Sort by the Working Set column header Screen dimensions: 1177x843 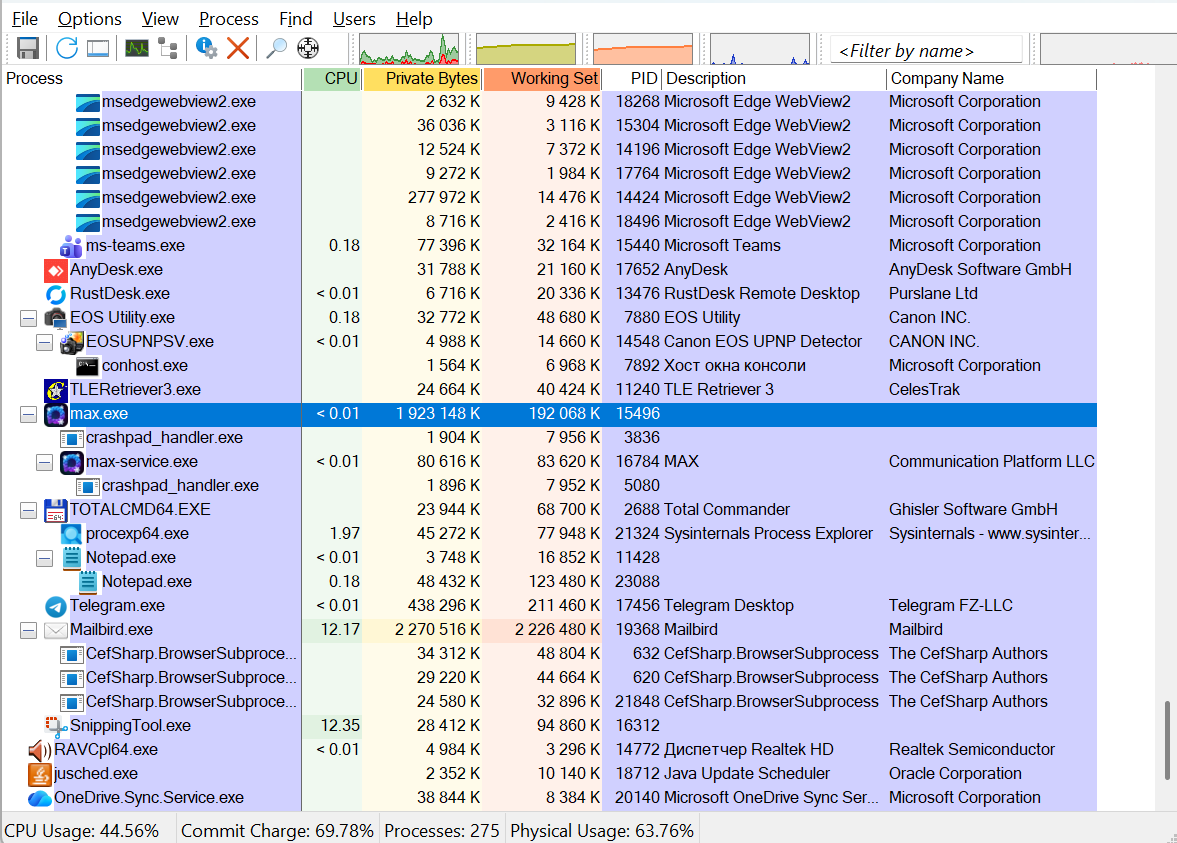coord(543,79)
